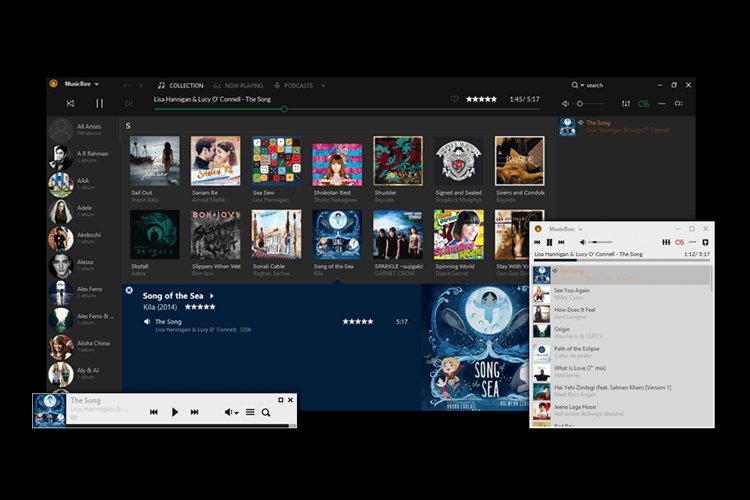Screen dimensions: 750x500
Task: Toggle Last.fm scrobbling in main window
Action: pyautogui.click(x=644, y=103)
